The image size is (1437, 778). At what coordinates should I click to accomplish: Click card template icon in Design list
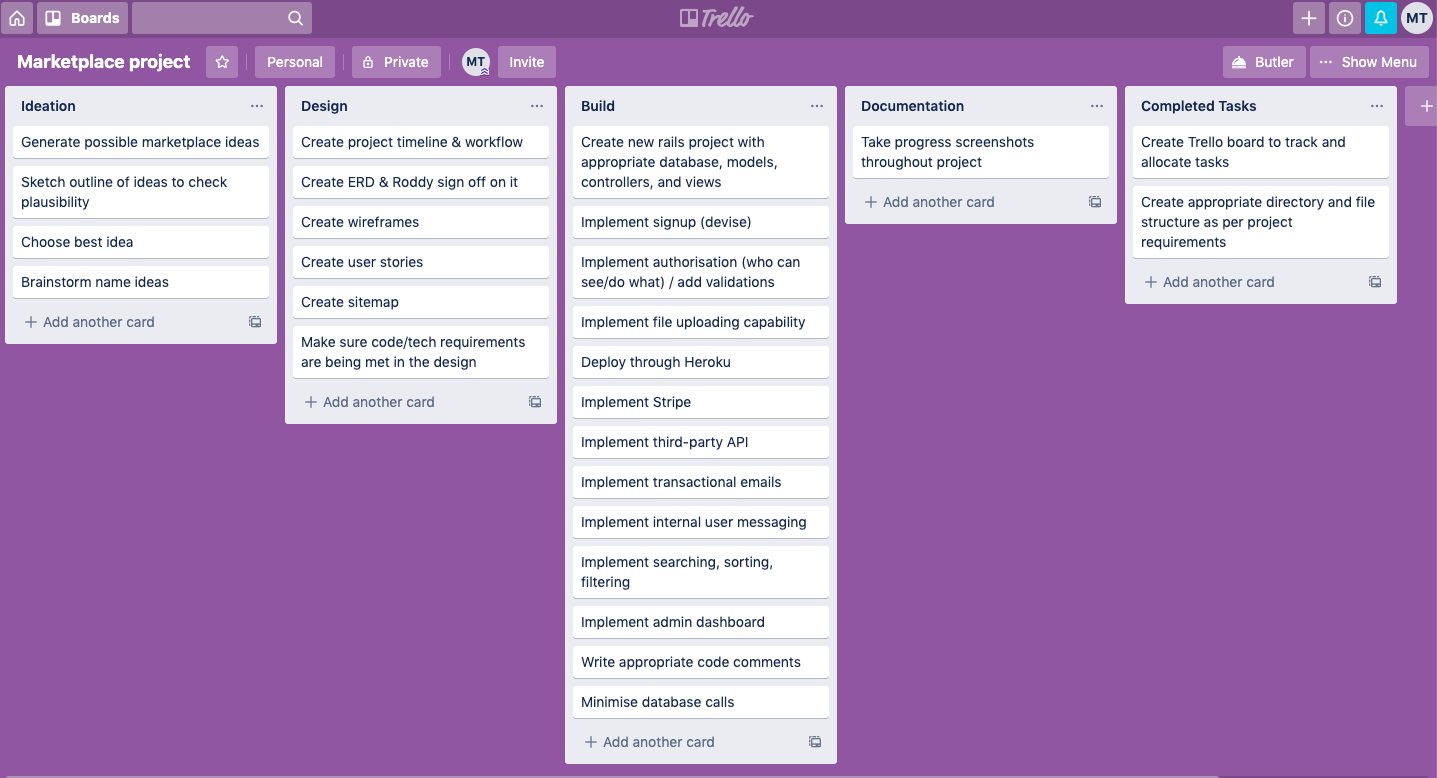pos(535,402)
